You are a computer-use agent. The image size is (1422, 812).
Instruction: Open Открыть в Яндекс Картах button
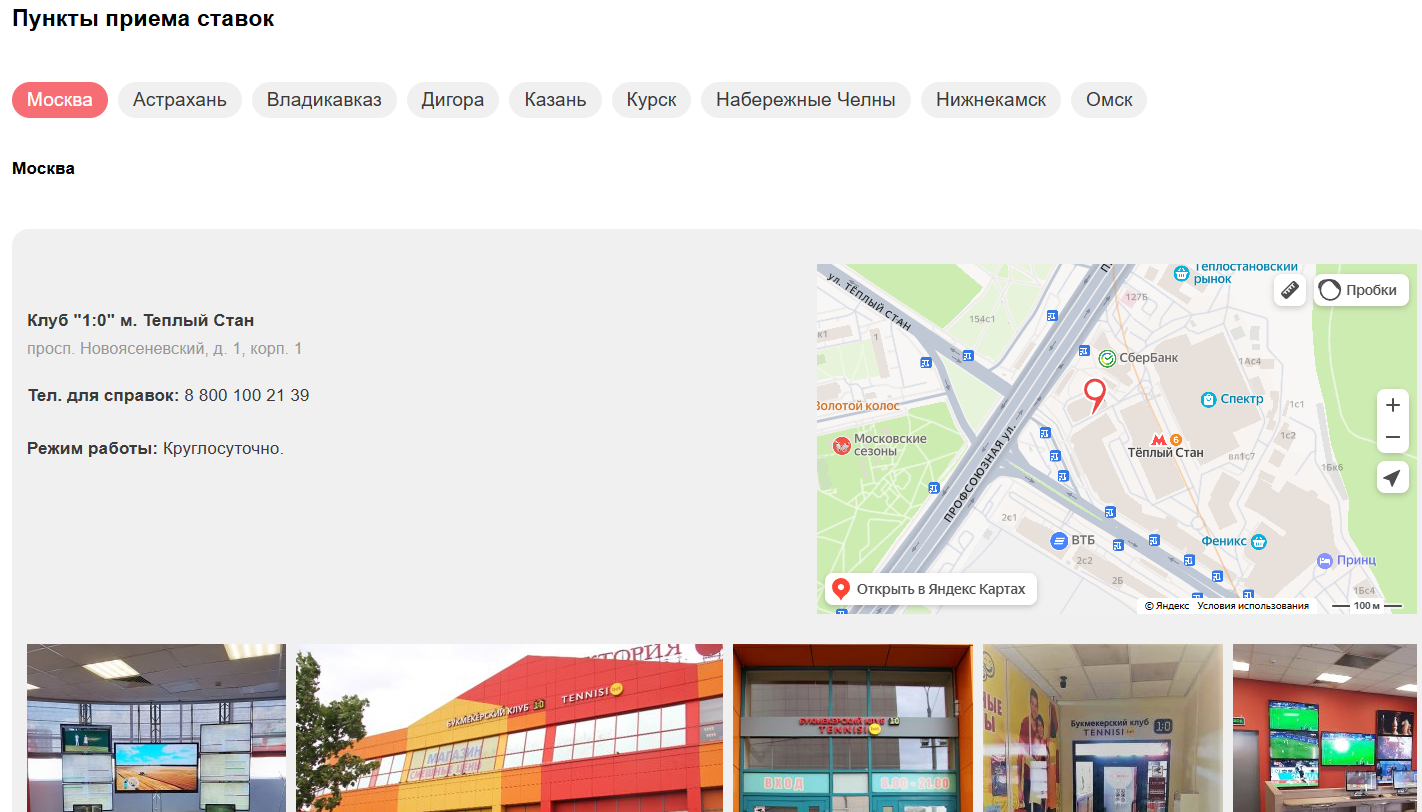[x=931, y=589]
